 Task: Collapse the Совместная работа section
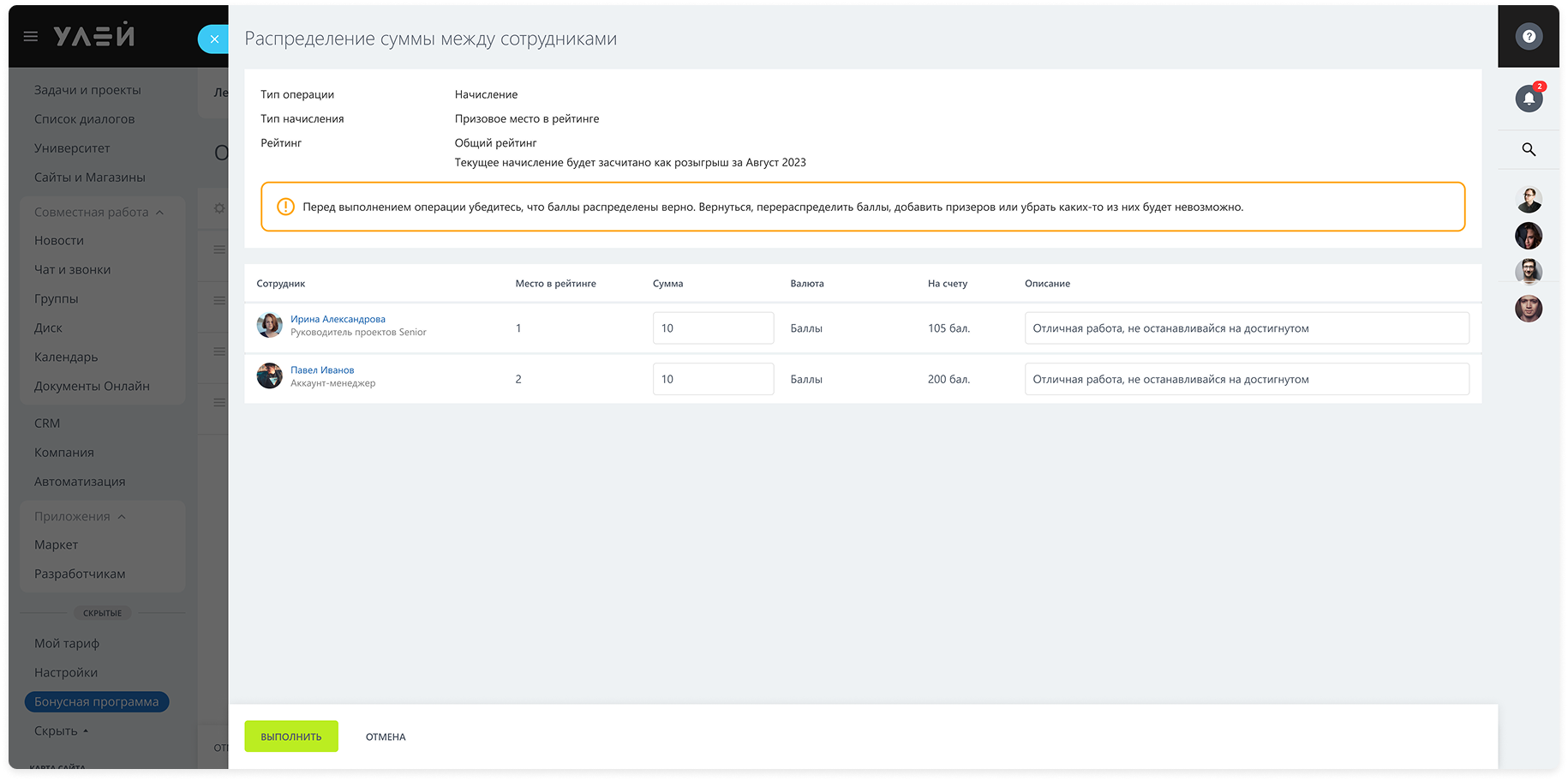(x=99, y=212)
